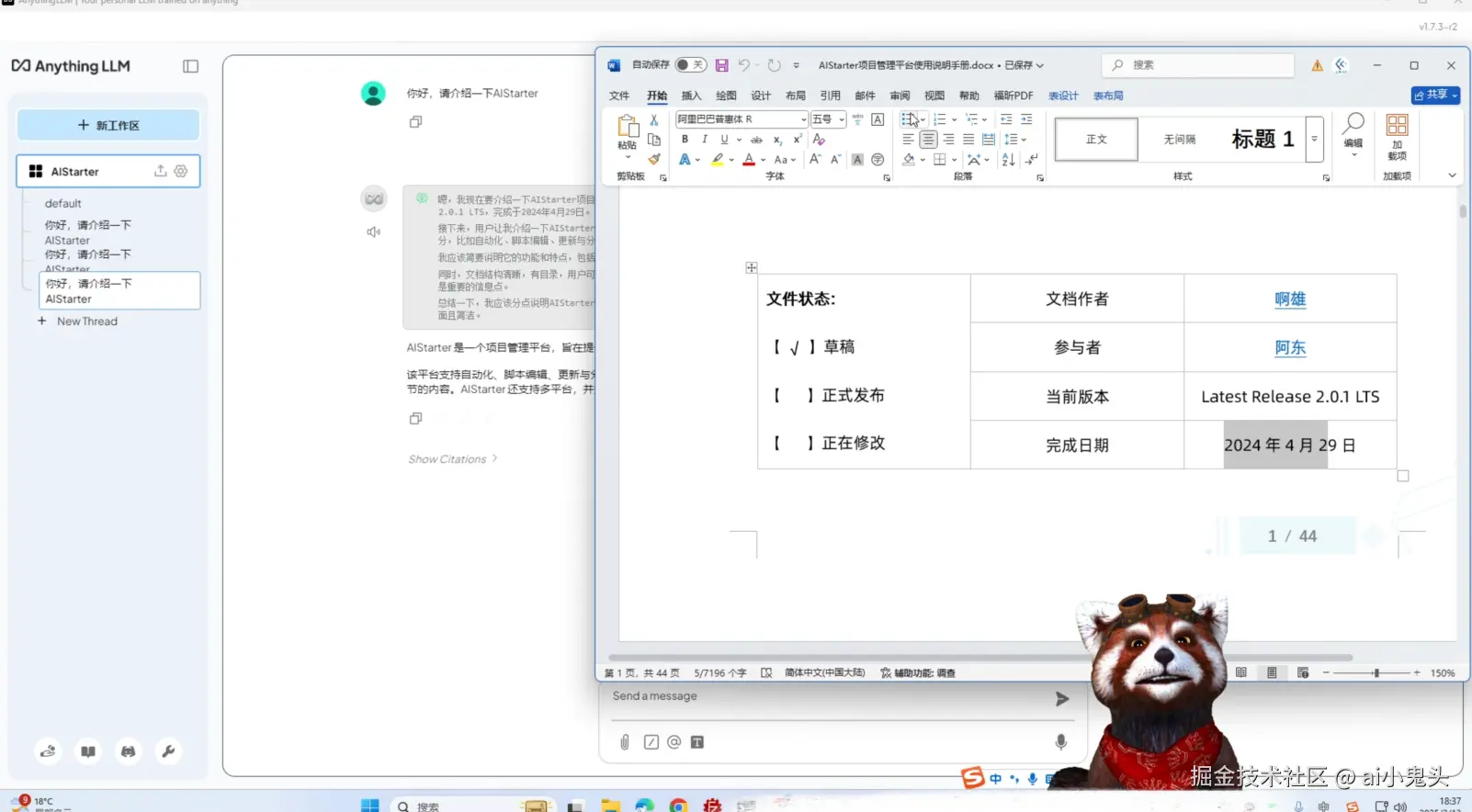Decrease the paragraph indent
The image size is (1472, 812).
pos(1006,119)
